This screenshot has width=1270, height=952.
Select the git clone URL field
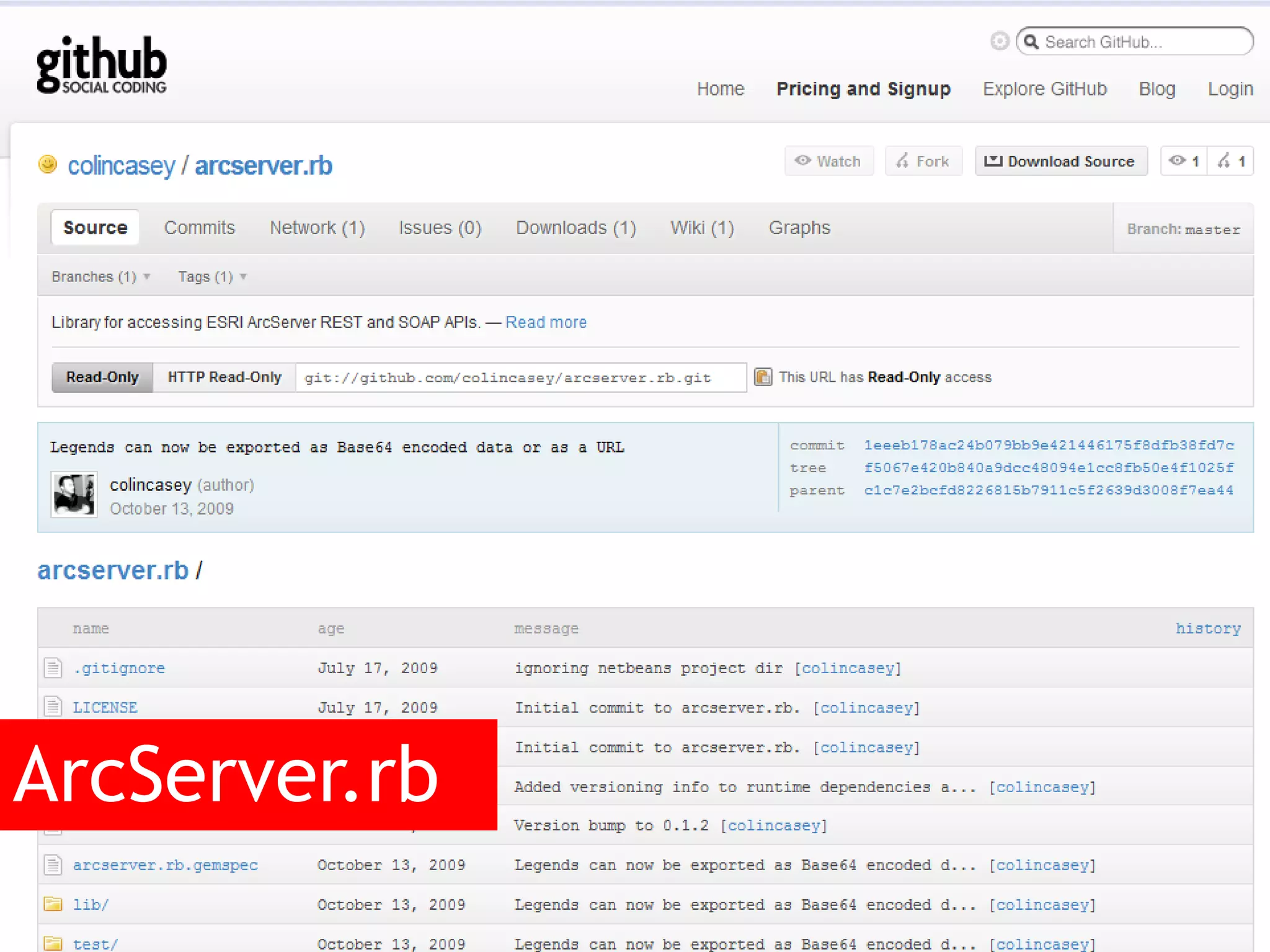[x=521, y=377]
